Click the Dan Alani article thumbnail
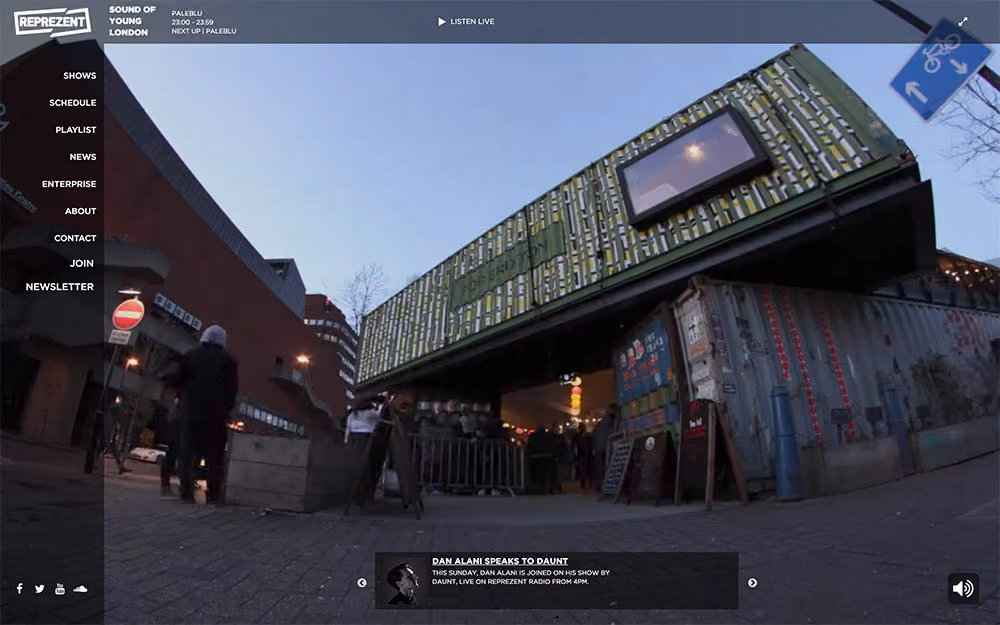 coord(403,583)
